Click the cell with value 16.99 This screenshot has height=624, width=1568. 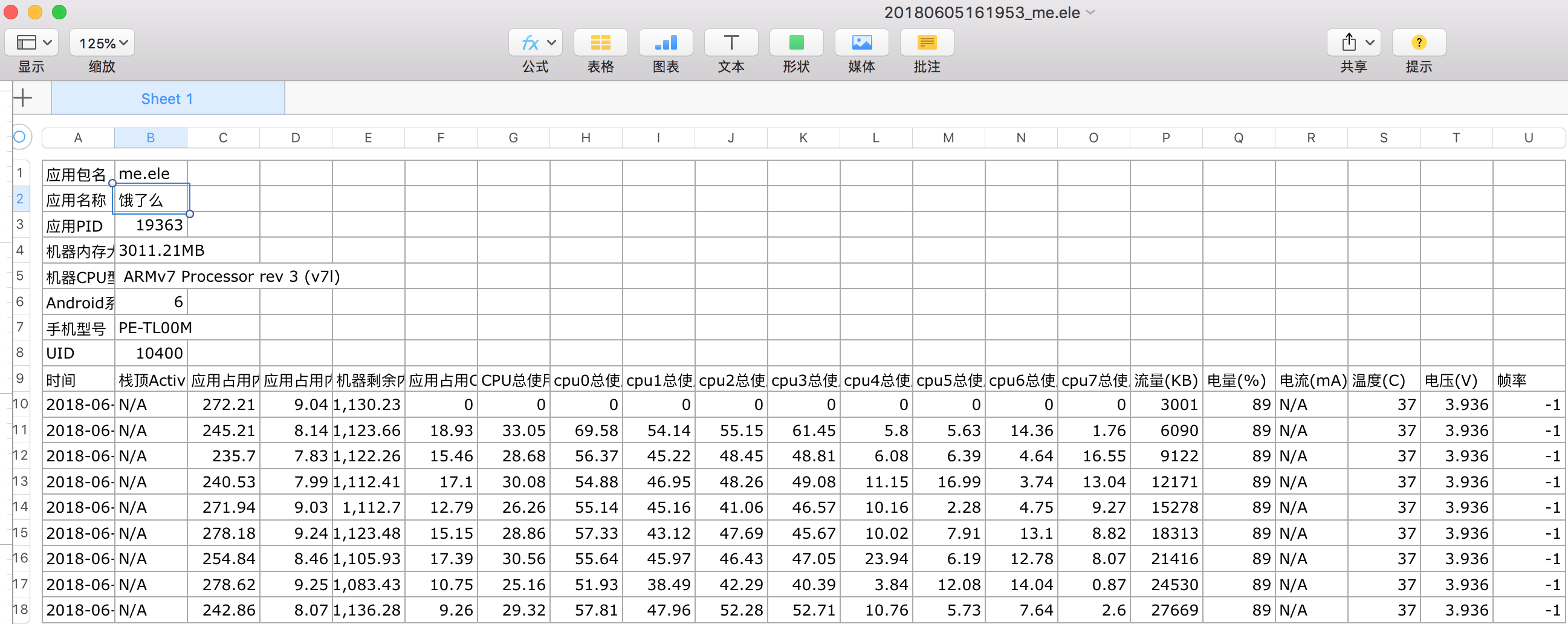click(948, 481)
